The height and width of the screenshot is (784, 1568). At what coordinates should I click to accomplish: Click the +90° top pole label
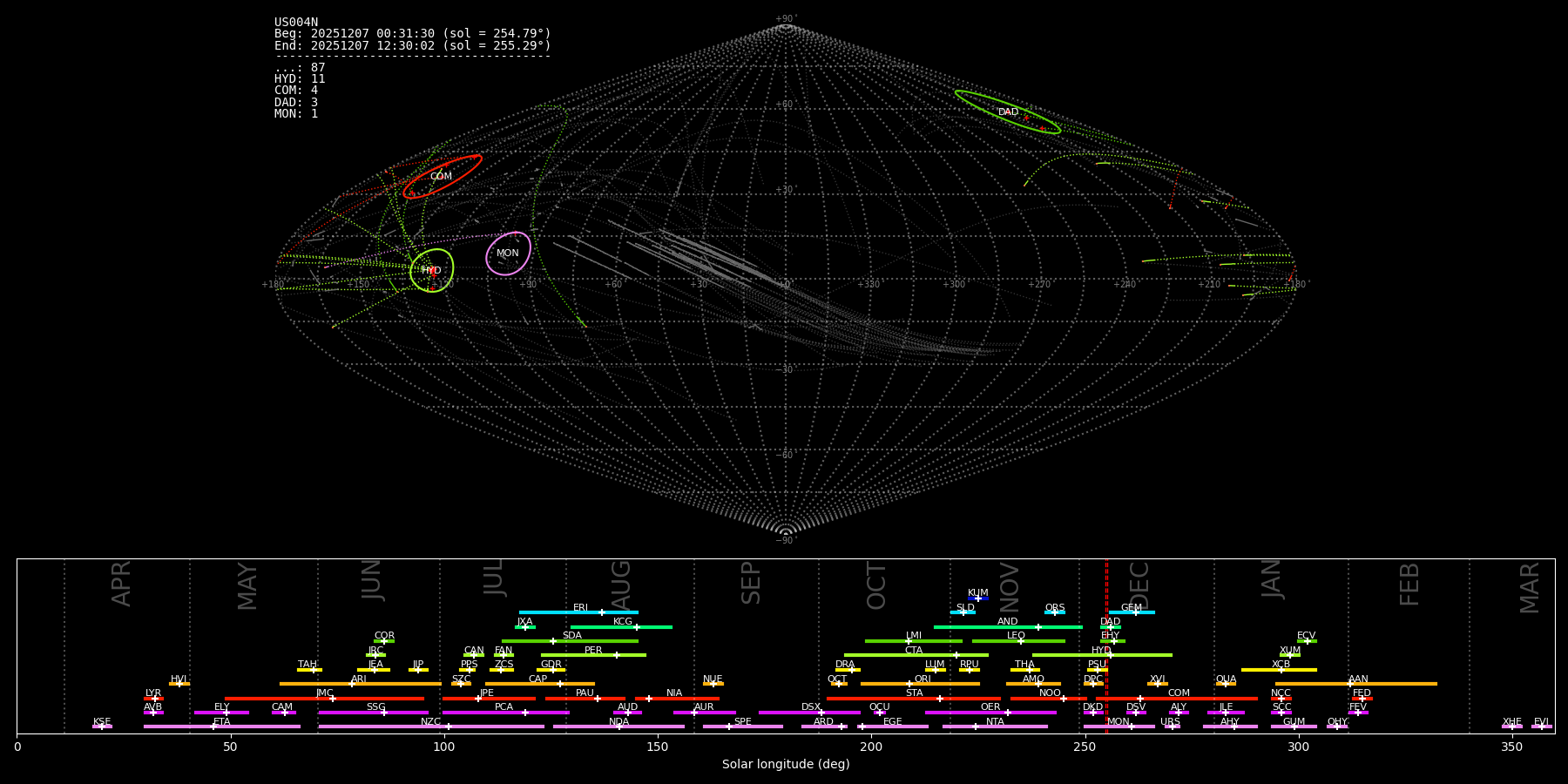[785, 18]
